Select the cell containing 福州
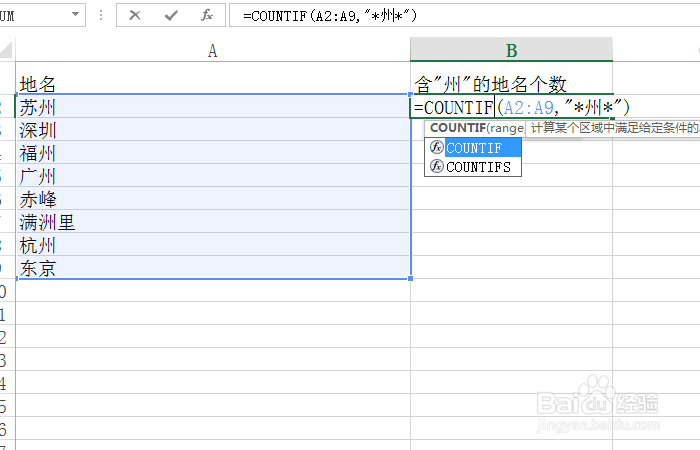Image resolution: width=700 pixels, height=450 pixels. point(213,153)
